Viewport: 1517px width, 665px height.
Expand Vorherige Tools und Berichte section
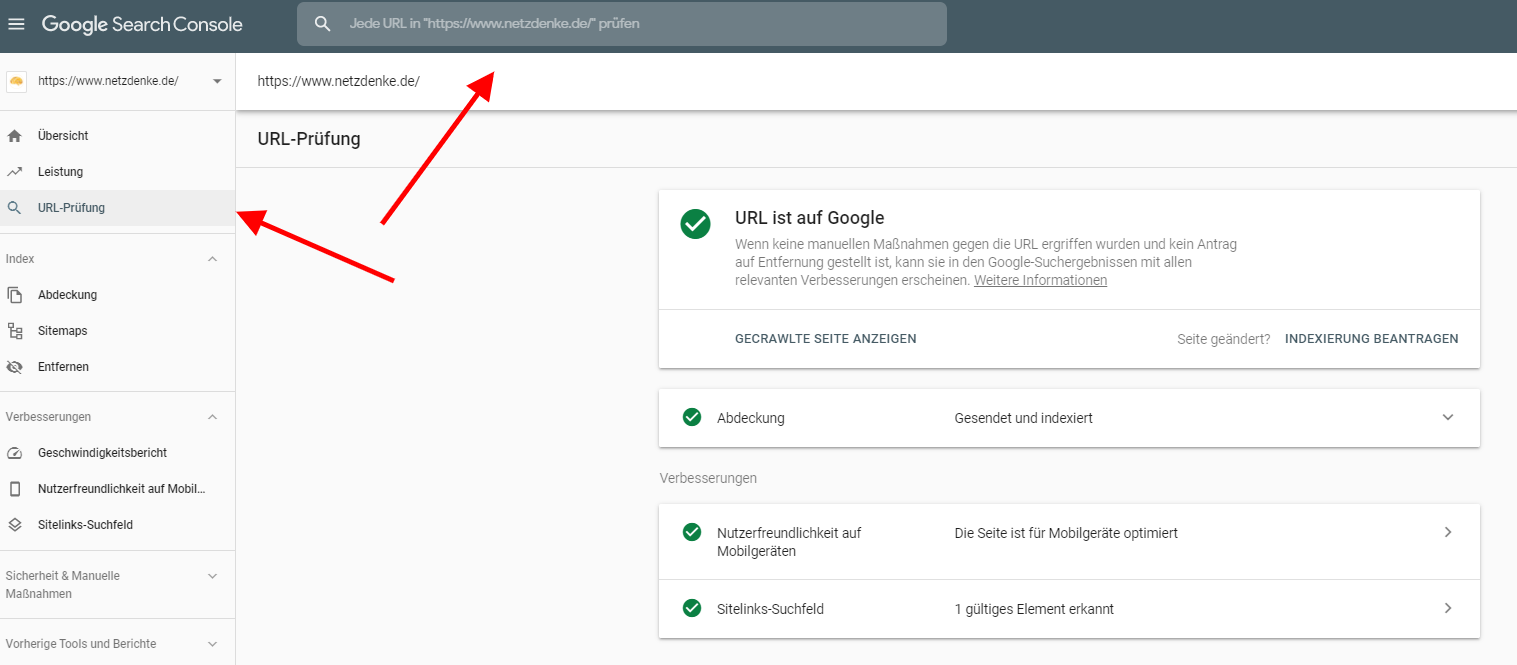tap(212, 644)
